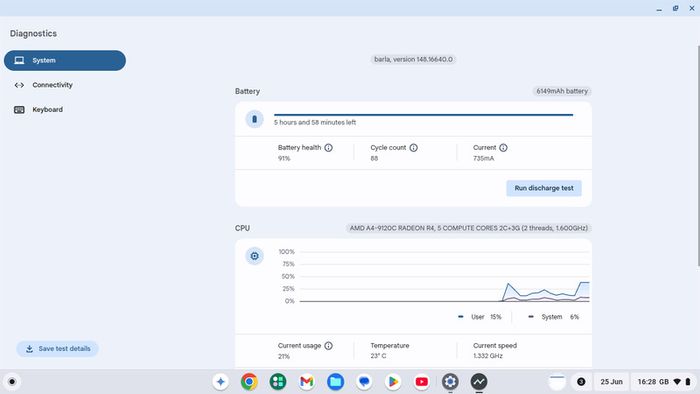Show info about battery Current
The image size is (700, 394).
(x=503, y=148)
